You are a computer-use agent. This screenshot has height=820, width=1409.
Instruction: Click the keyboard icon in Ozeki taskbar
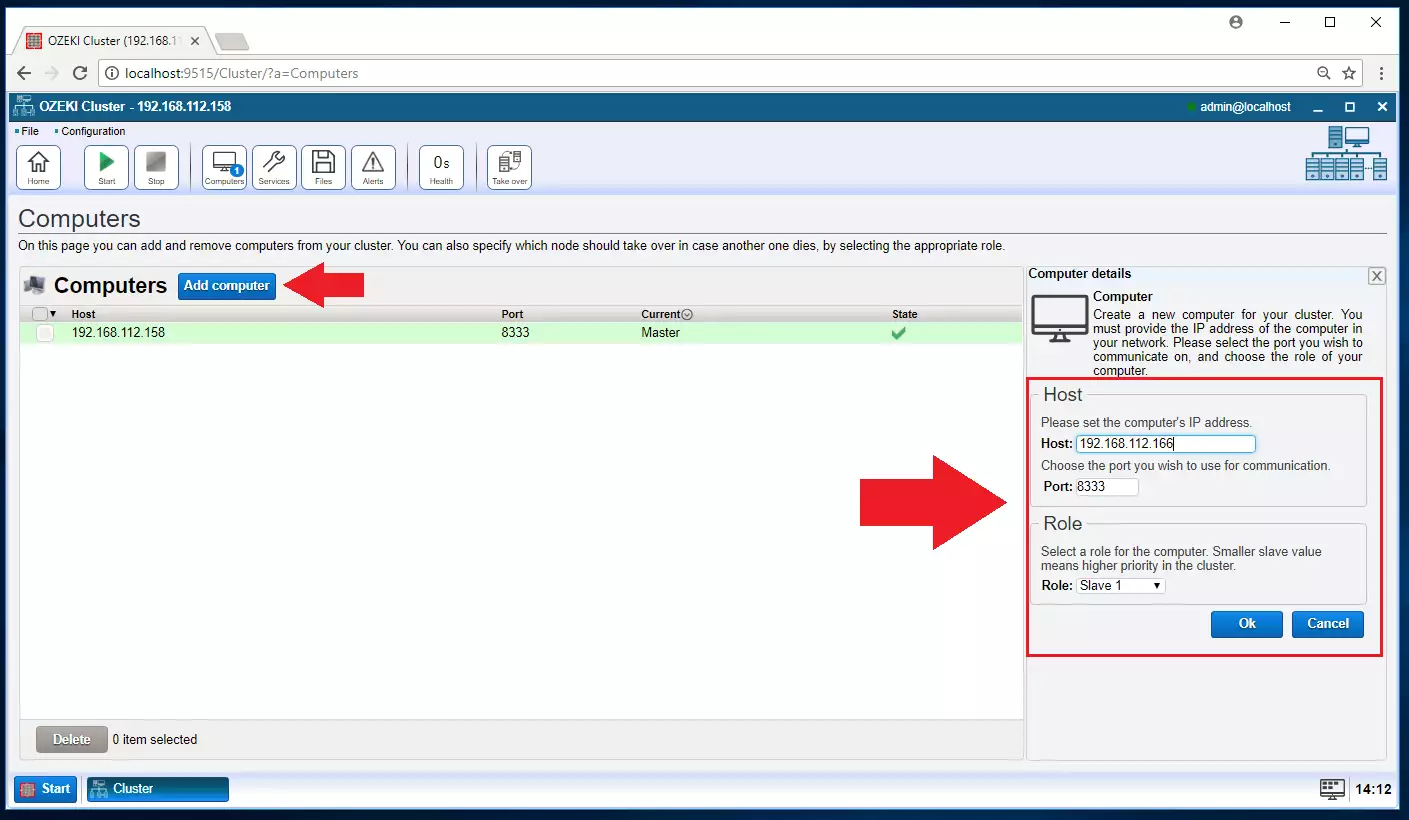1332,789
